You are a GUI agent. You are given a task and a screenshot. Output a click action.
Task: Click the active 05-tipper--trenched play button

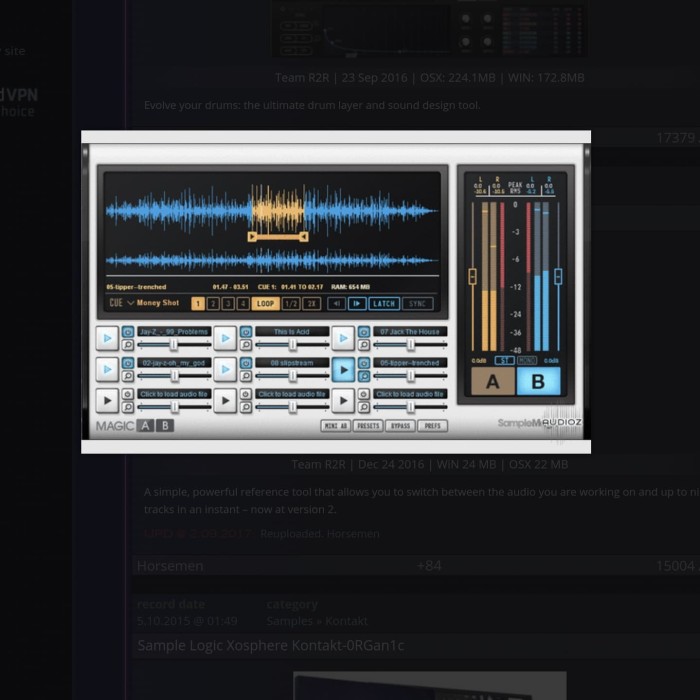point(343,369)
